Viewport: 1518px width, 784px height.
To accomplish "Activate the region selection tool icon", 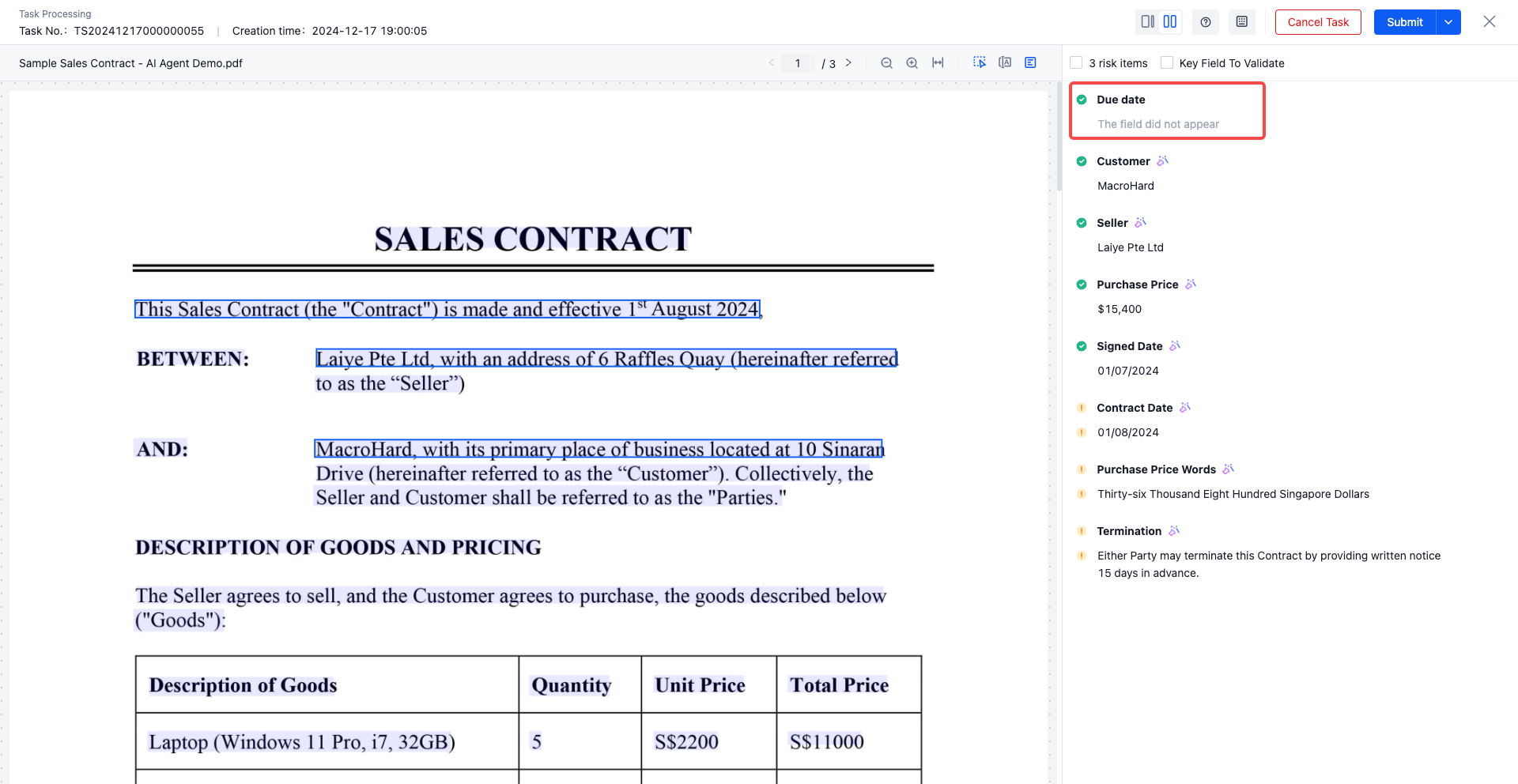I will tap(980, 62).
